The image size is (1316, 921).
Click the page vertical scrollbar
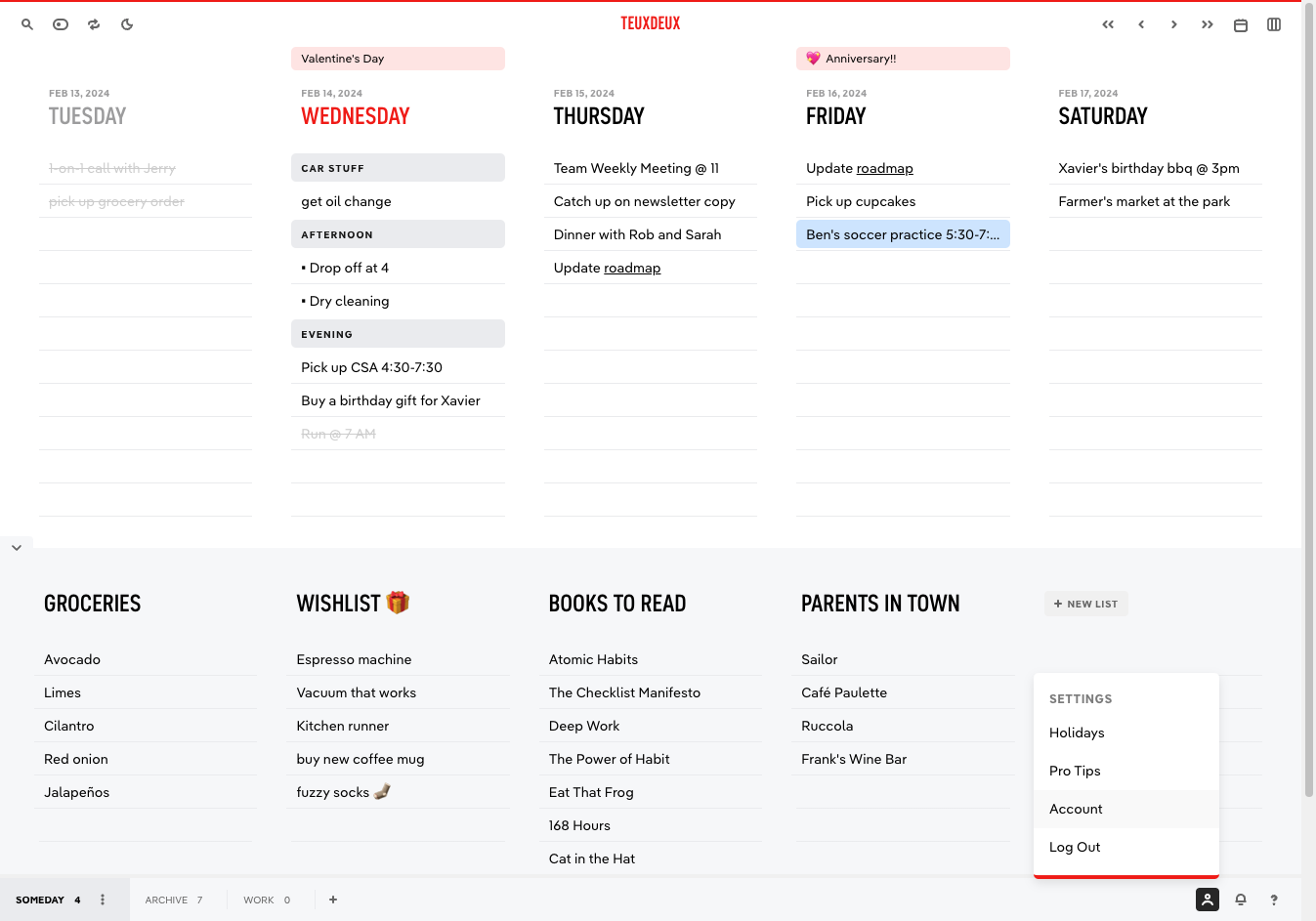[x=1309, y=400]
